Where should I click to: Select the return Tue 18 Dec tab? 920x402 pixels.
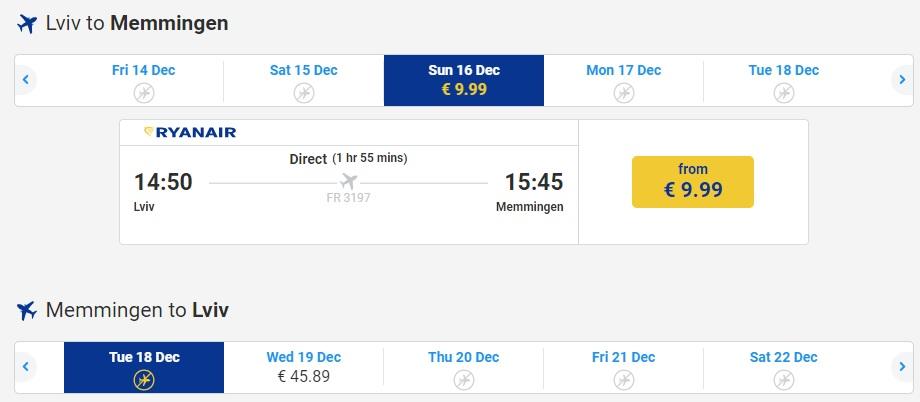(144, 367)
